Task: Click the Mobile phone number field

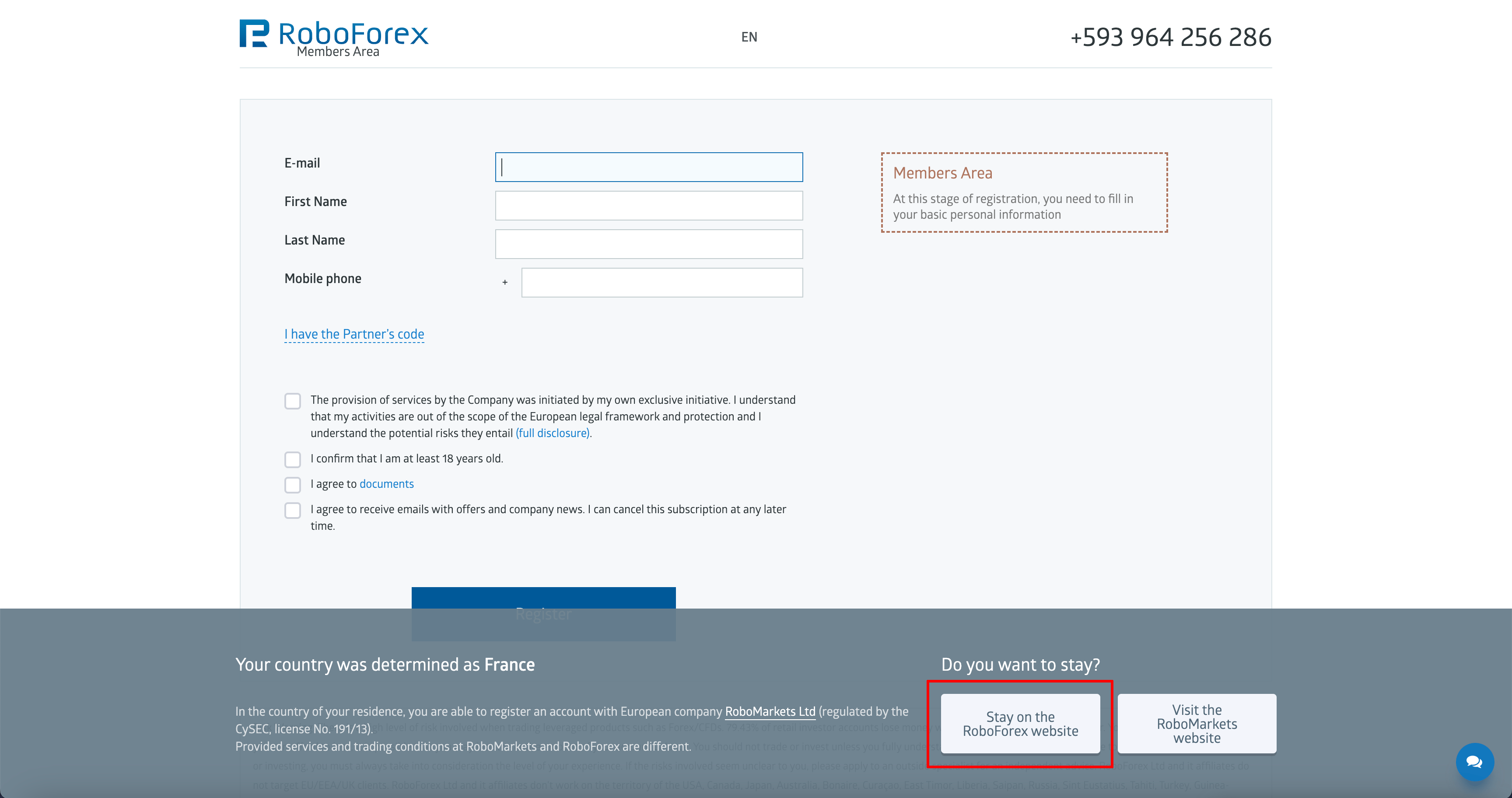Action: point(662,283)
